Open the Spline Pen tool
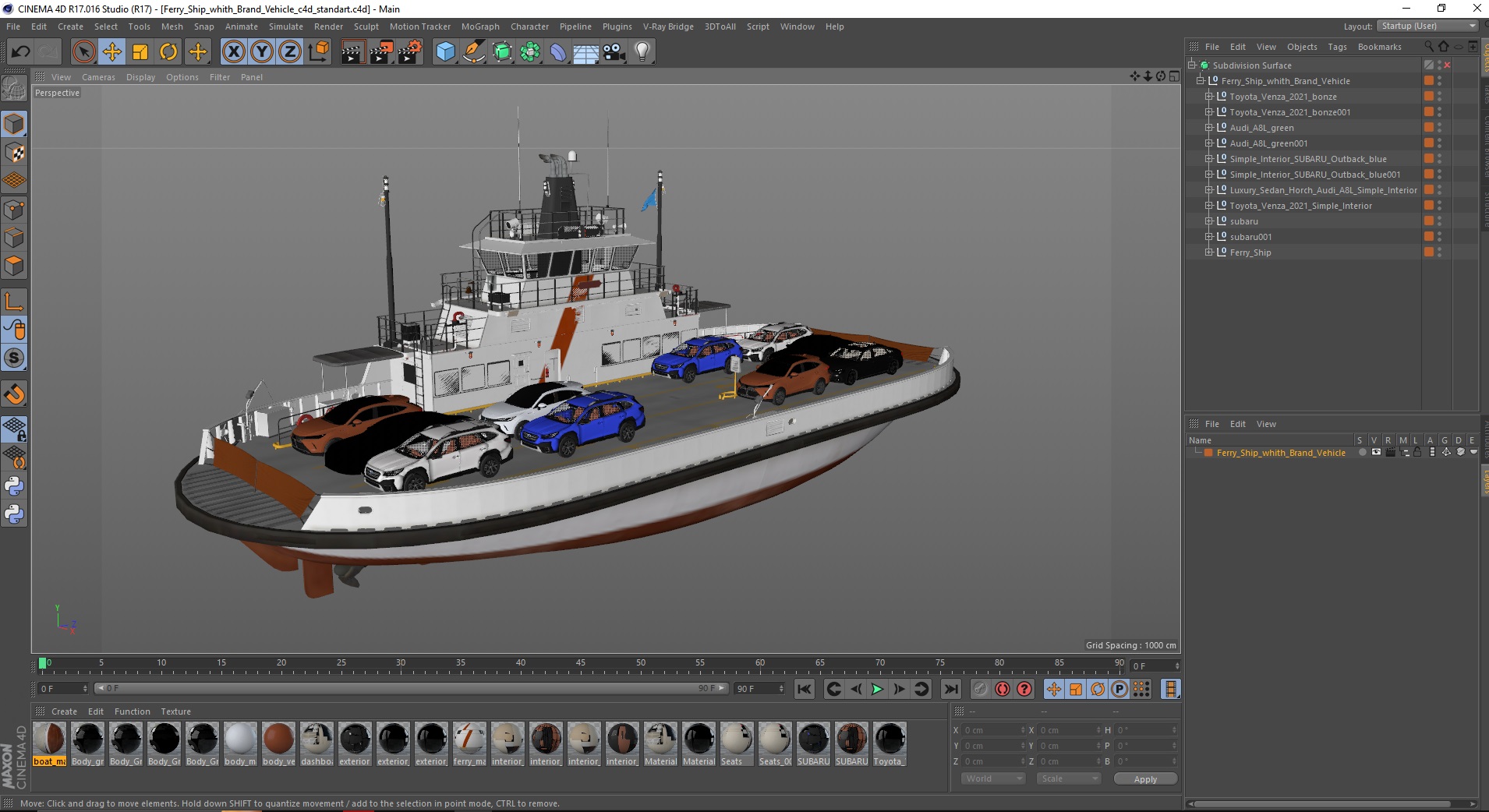 pyautogui.click(x=473, y=52)
